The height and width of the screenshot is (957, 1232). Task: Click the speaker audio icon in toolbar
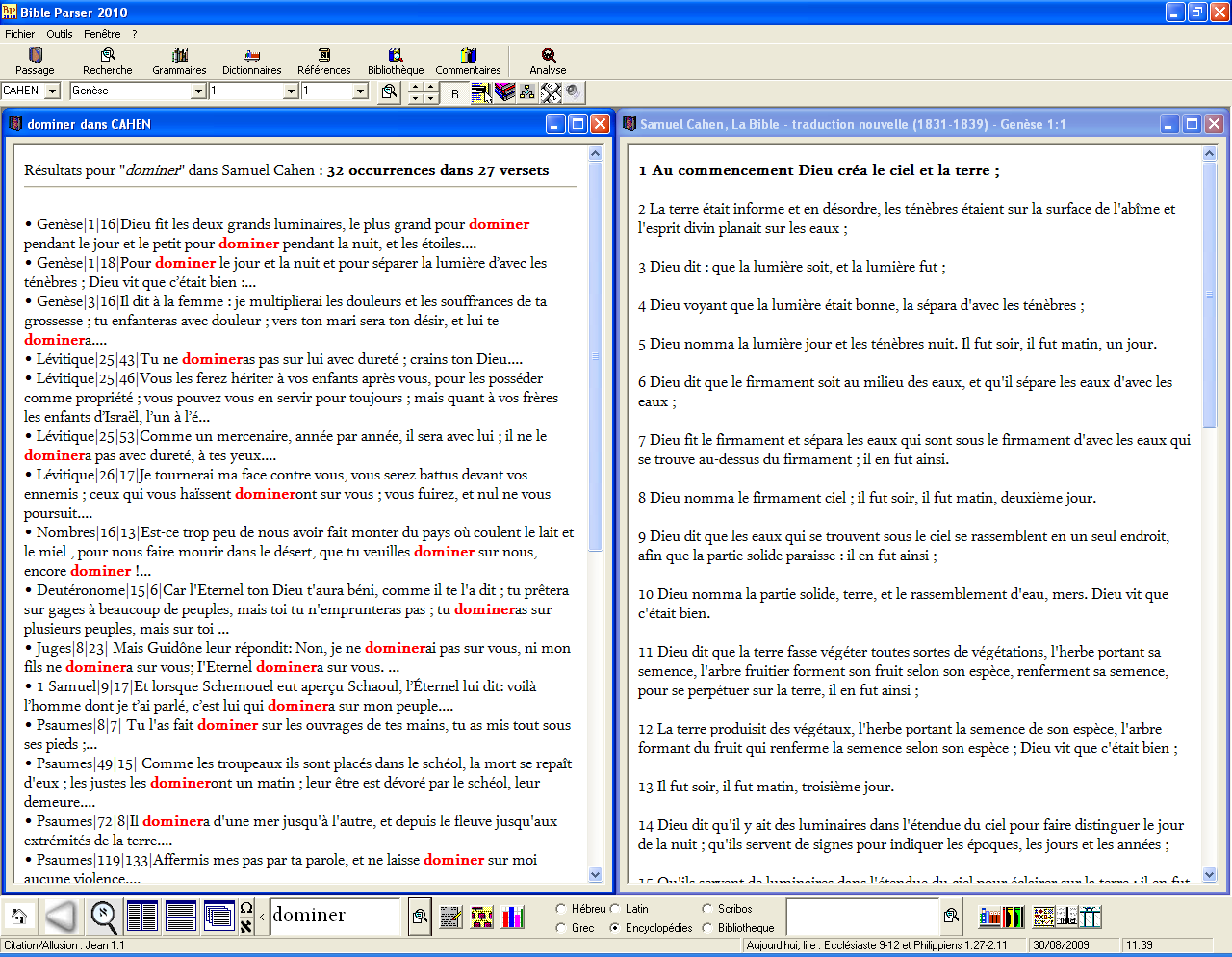(x=574, y=92)
